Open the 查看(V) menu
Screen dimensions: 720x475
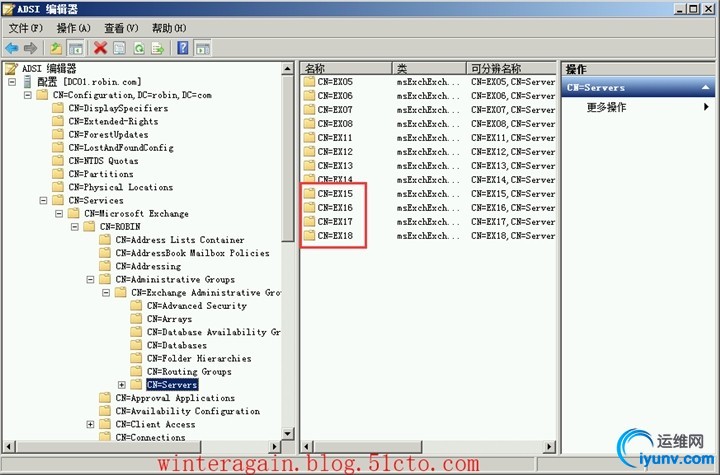pyautogui.click(x=121, y=28)
